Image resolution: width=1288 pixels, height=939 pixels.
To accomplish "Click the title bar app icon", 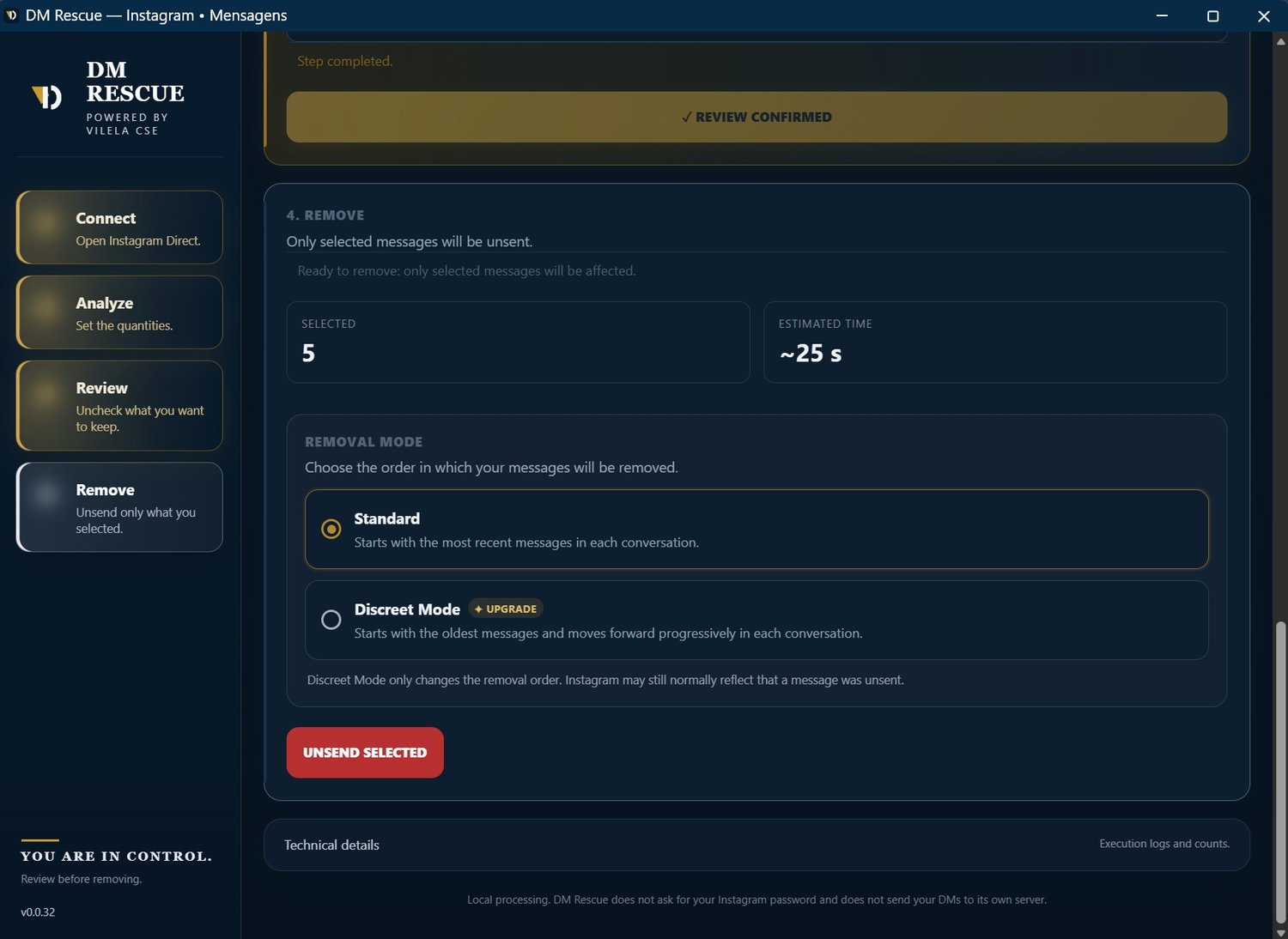I will tap(11, 15).
